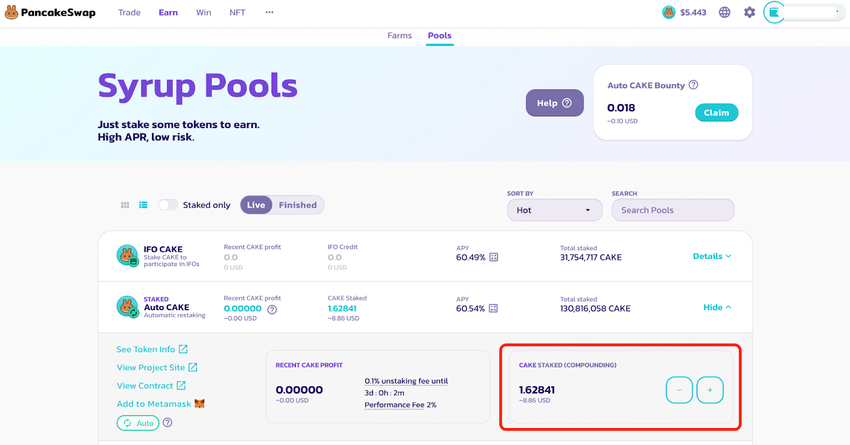Open See Token Info link
Screen dimensions: 850x445
pos(152,349)
